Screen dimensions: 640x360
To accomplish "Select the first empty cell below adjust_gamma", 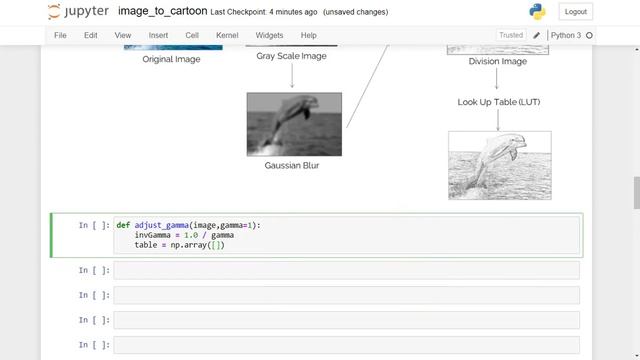I will point(346,270).
